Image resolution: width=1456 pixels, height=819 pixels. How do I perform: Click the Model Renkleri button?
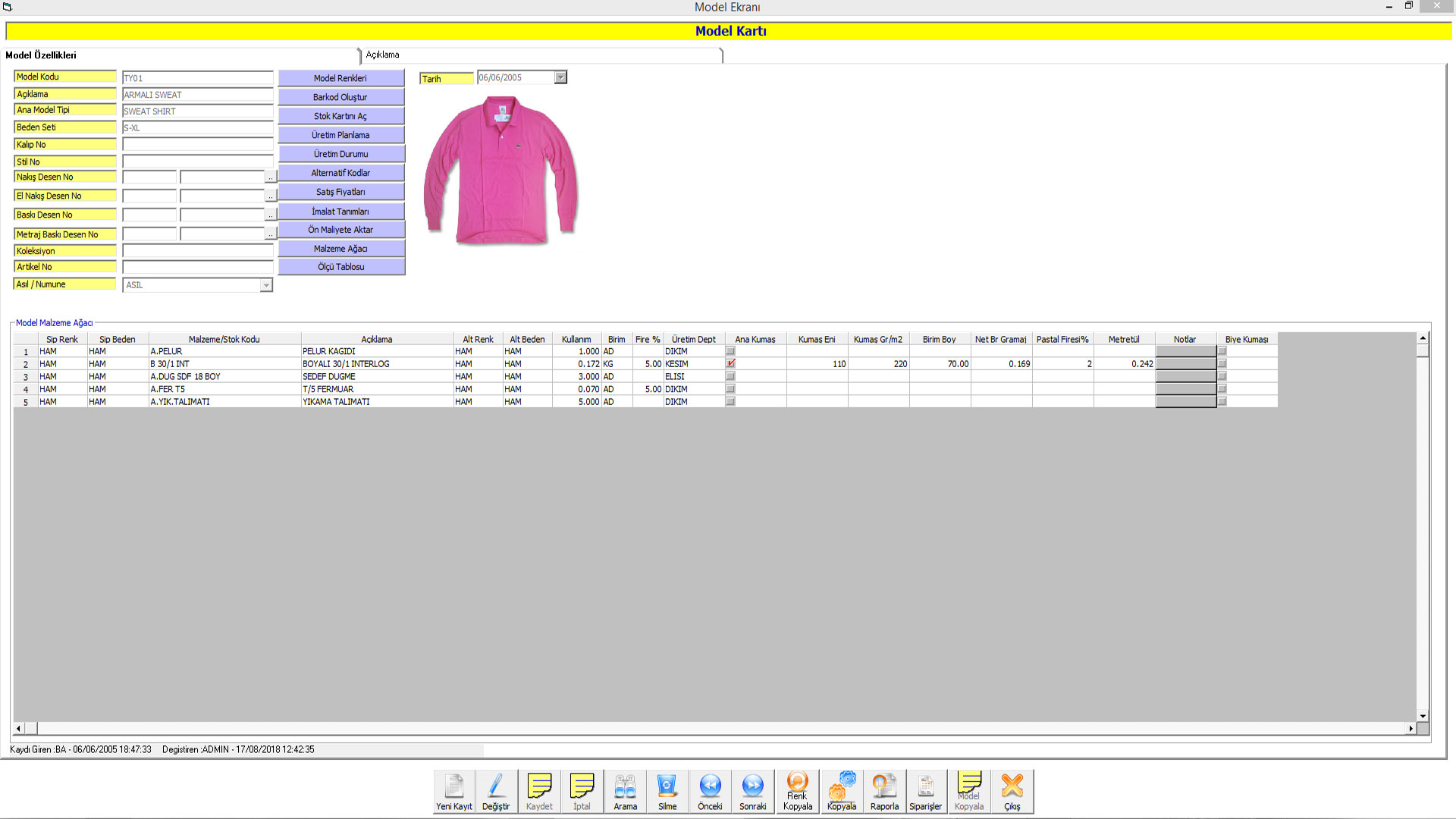click(x=340, y=78)
